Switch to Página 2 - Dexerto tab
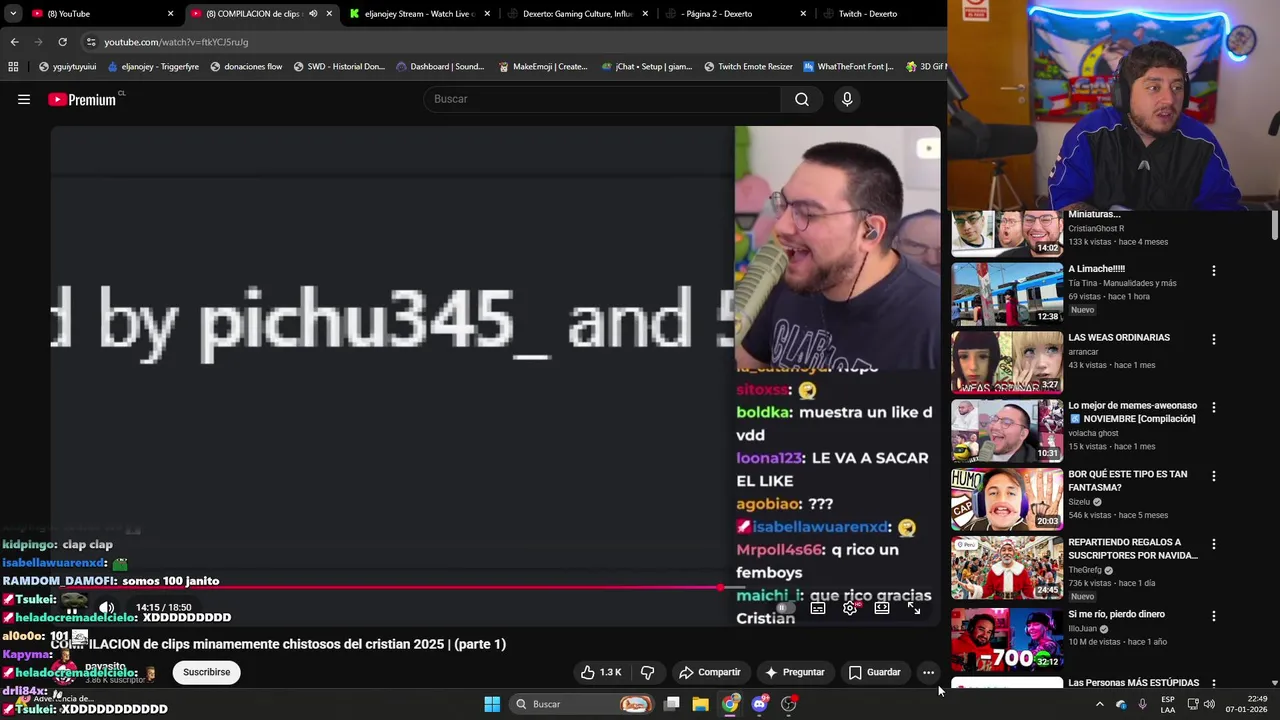The image size is (1280, 720). point(737,14)
